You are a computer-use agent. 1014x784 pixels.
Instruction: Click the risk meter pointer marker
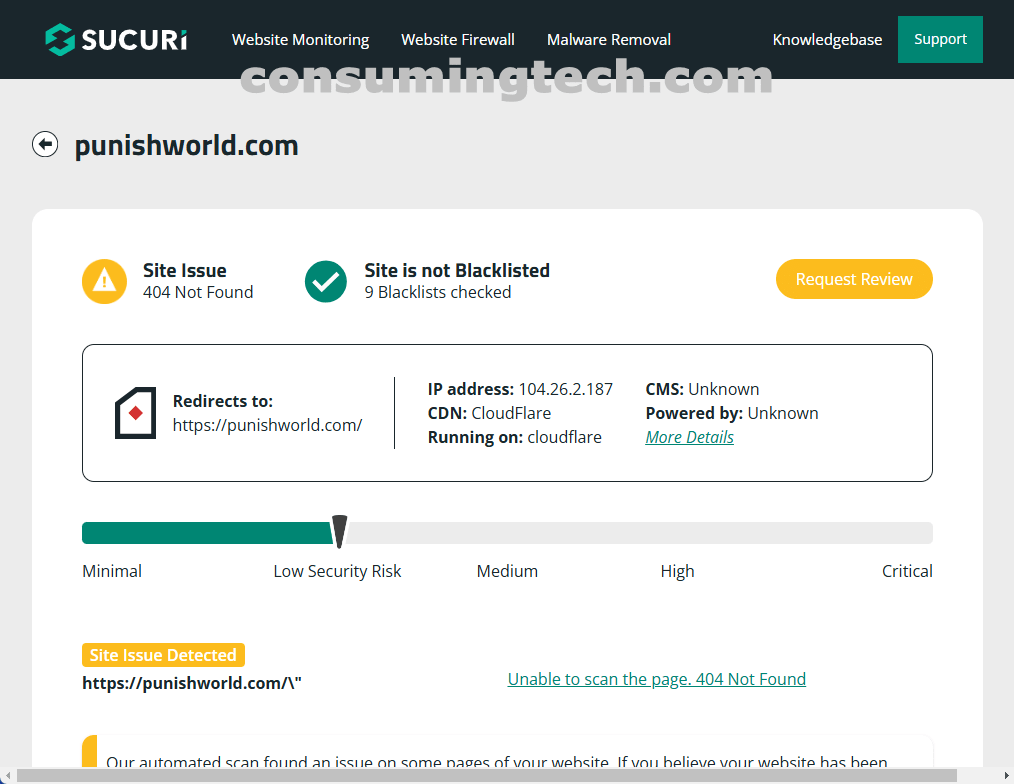(x=339, y=532)
